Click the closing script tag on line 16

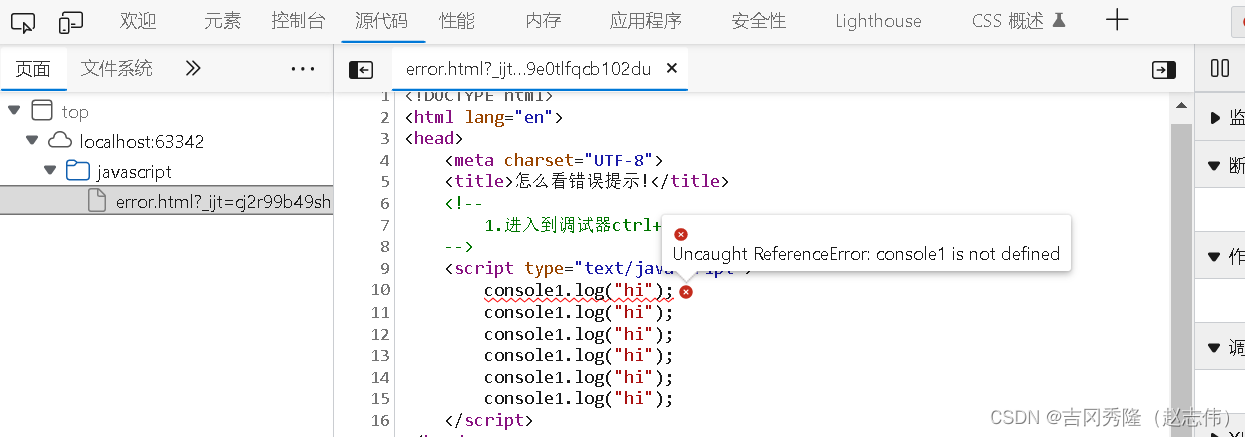tap(489, 421)
